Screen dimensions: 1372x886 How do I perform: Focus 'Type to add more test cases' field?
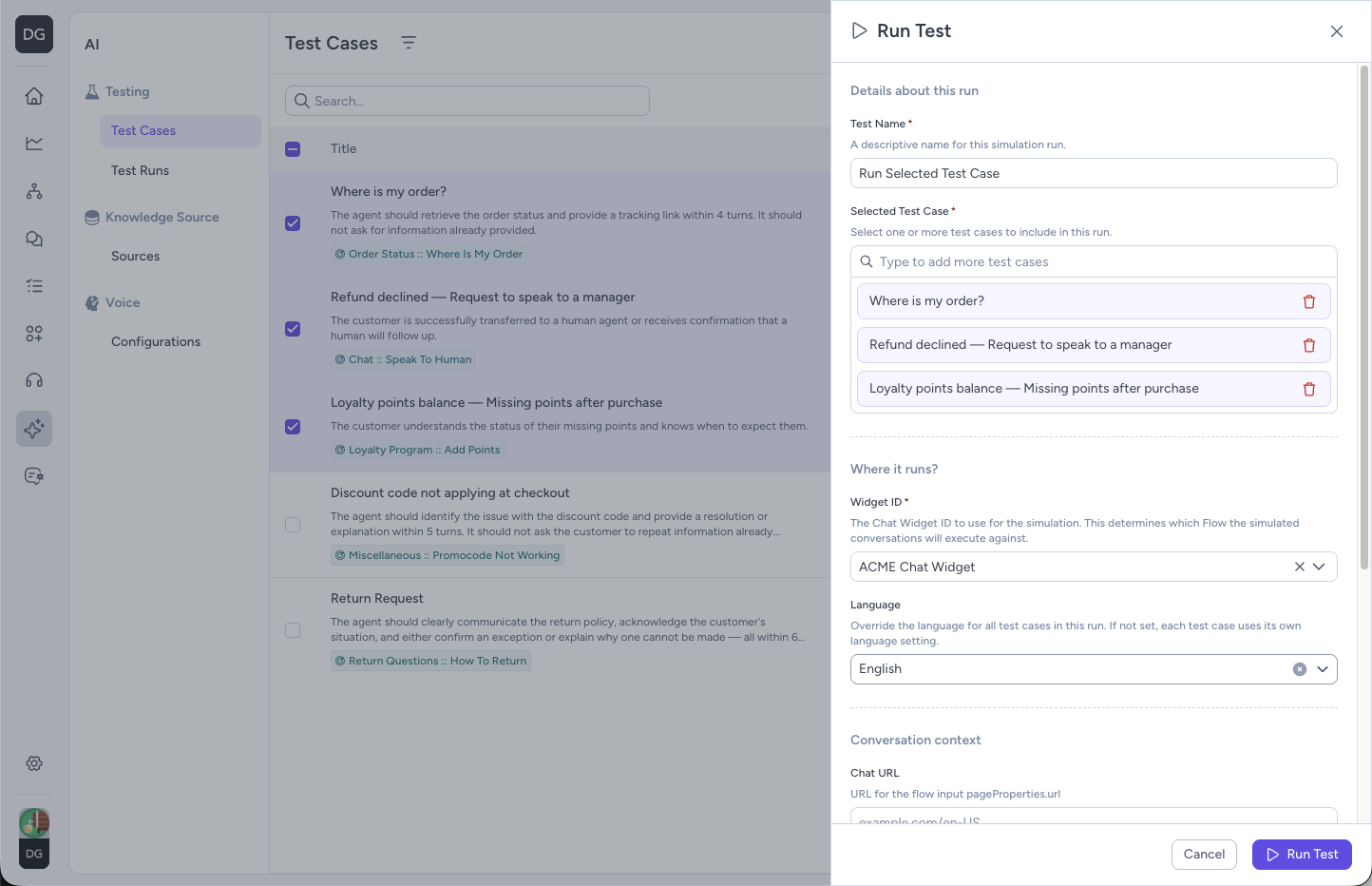point(1094,262)
